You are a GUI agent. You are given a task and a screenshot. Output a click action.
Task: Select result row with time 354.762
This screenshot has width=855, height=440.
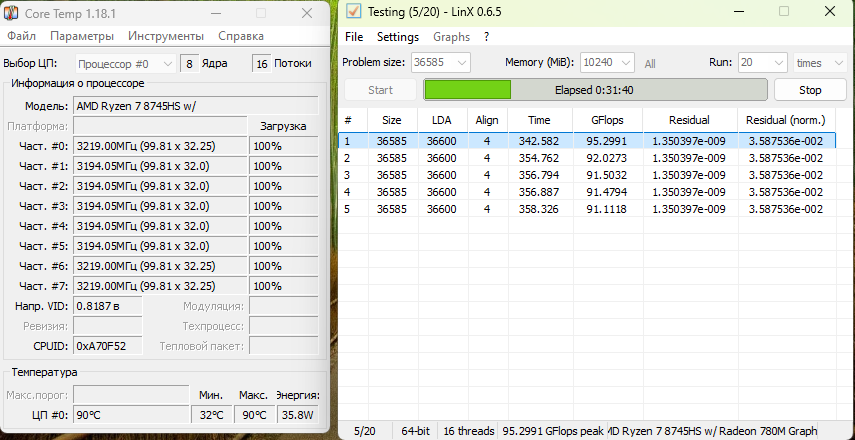(587, 158)
